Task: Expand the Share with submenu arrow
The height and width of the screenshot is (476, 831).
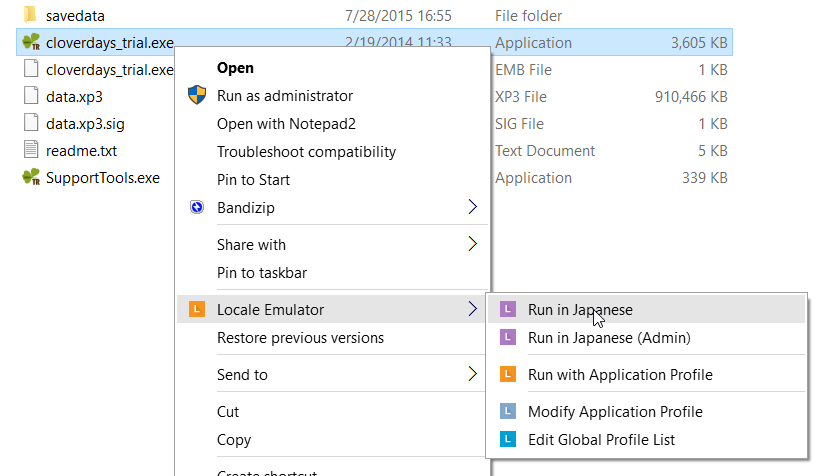Action: [472, 245]
